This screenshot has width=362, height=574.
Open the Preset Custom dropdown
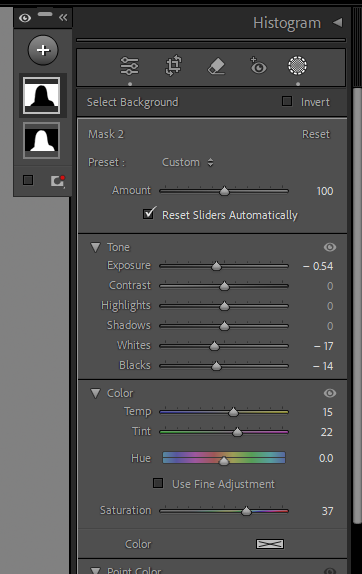tap(187, 162)
